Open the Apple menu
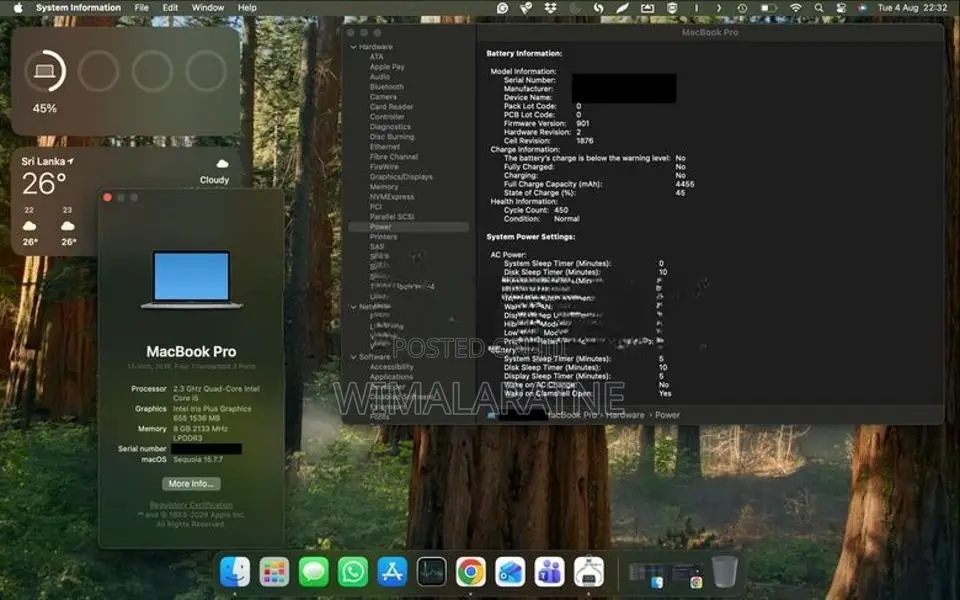This screenshot has width=960, height=600. [x=18, y=7]
